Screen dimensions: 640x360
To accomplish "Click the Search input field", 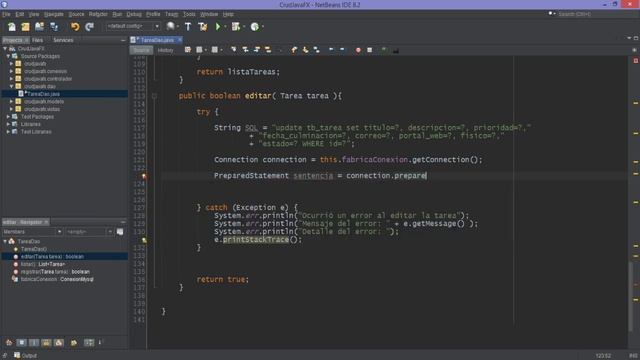I will tap(593, 14).
